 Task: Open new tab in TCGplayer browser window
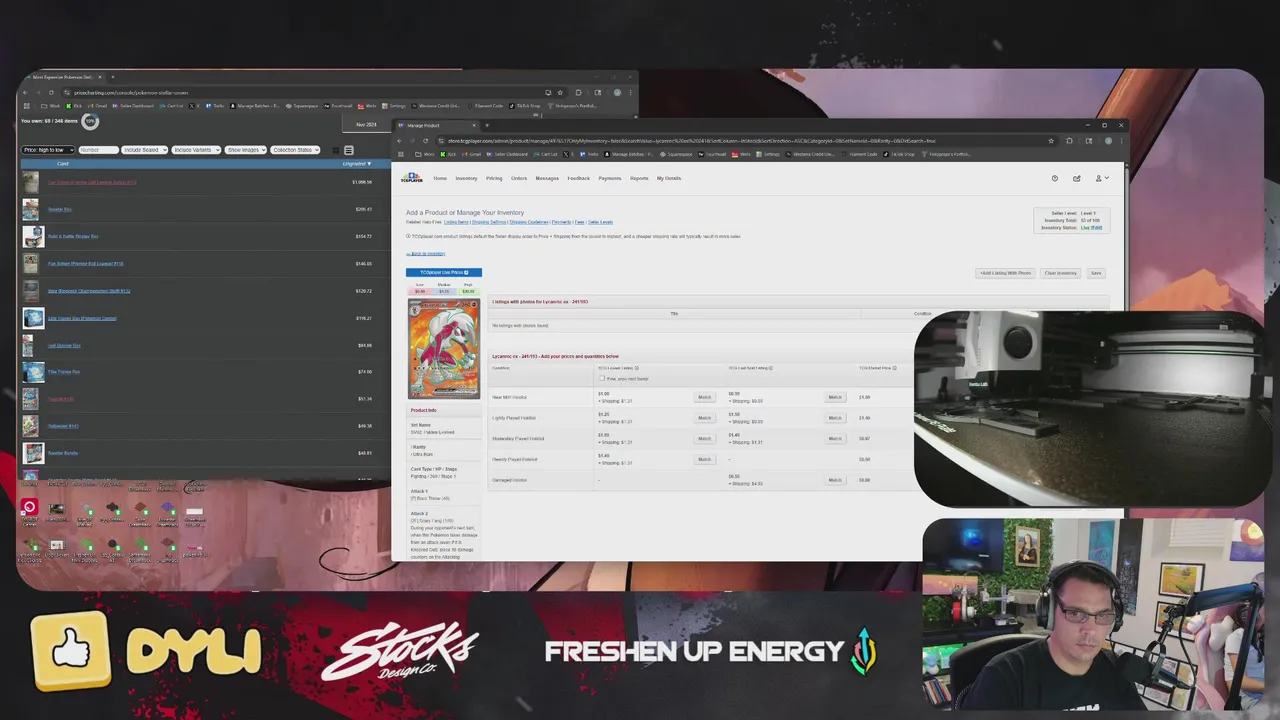pos(487,125)
